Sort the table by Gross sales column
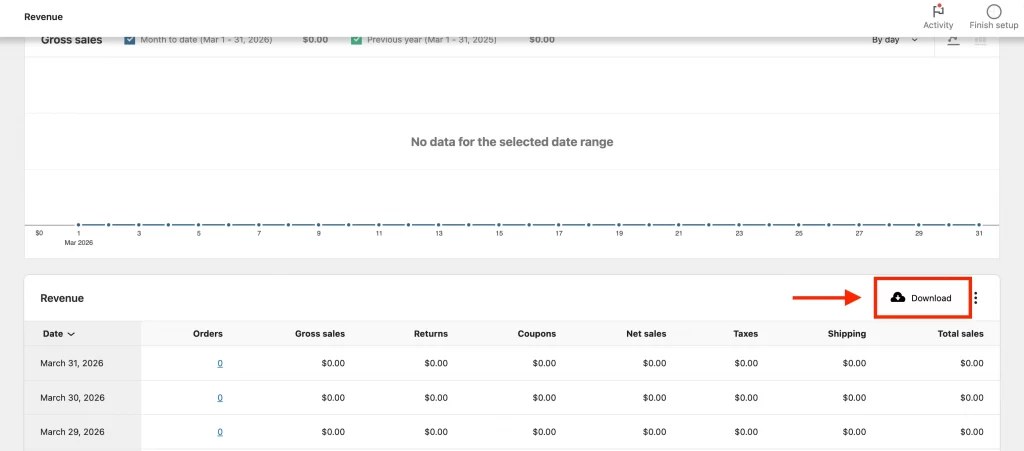This screenshot has width=1024, height=451. (320, 334)
